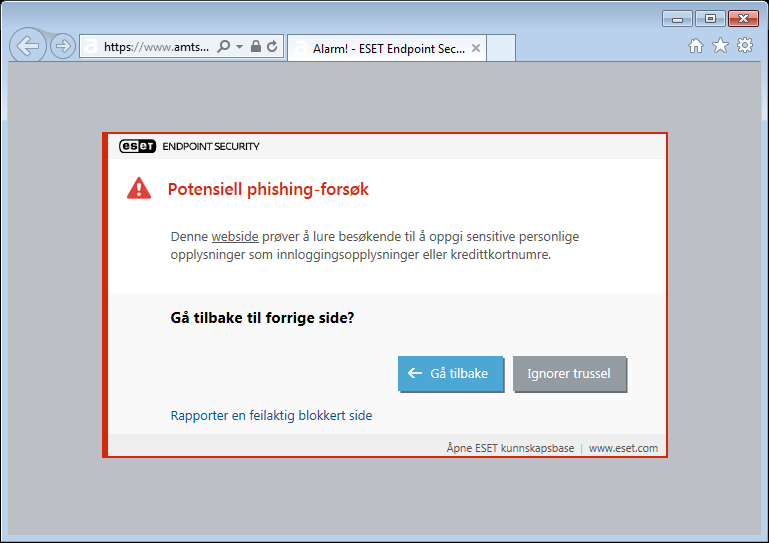Maximize the browser window
The width and height of the screenshot is (769, 543).
point(710,19)
